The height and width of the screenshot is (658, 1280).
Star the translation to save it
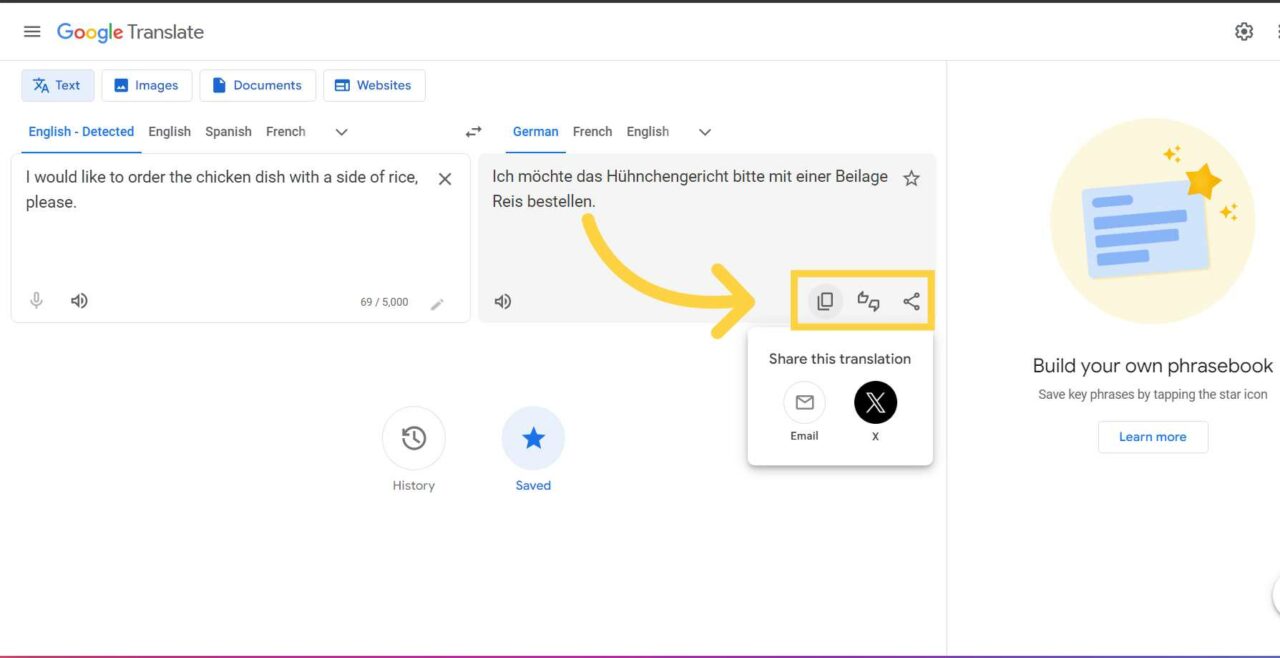point(911,178)
